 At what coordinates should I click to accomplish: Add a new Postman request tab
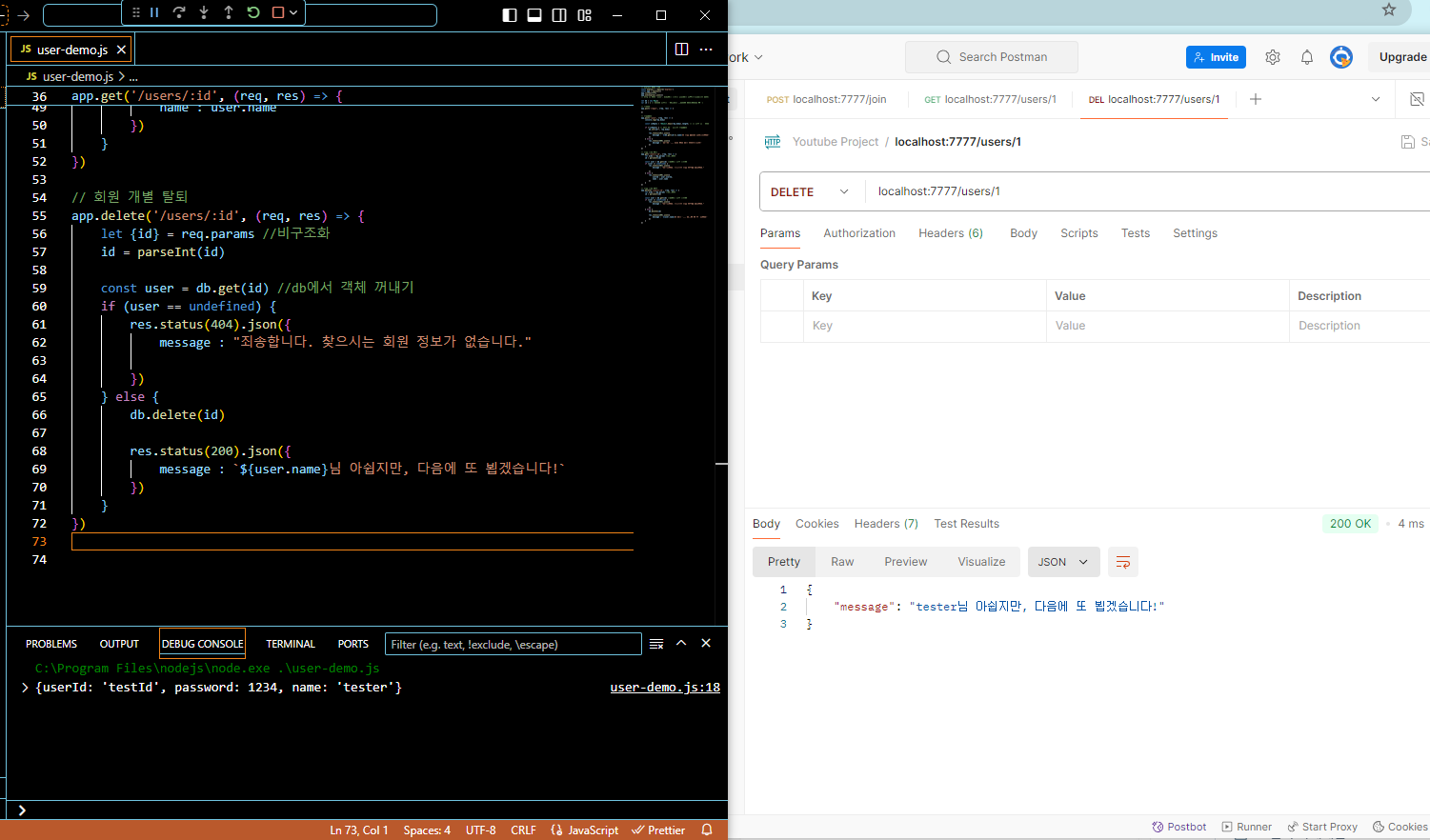[x=1256, y=99]
